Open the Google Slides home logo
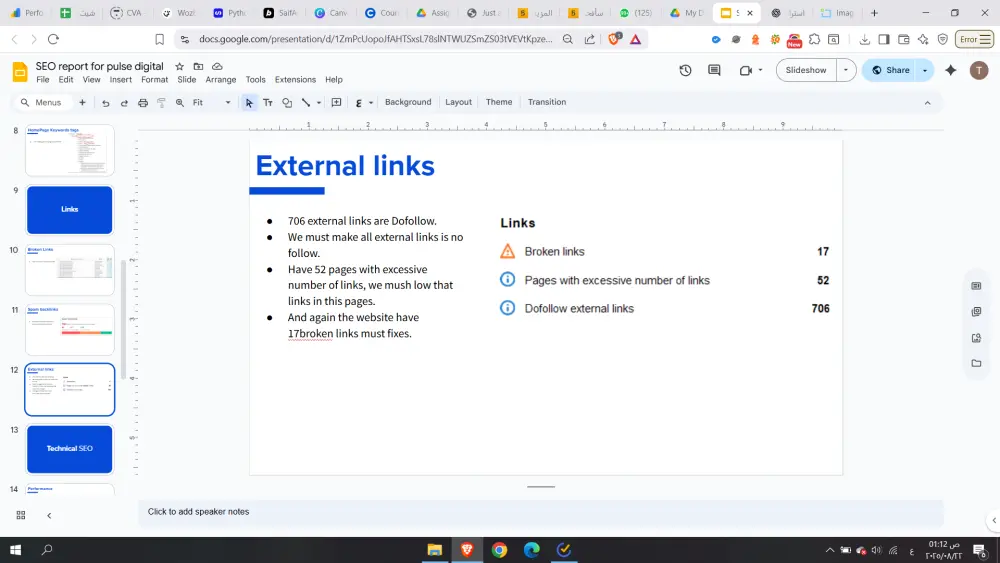This screenshot has height=563, width=1000. point(20,72)
